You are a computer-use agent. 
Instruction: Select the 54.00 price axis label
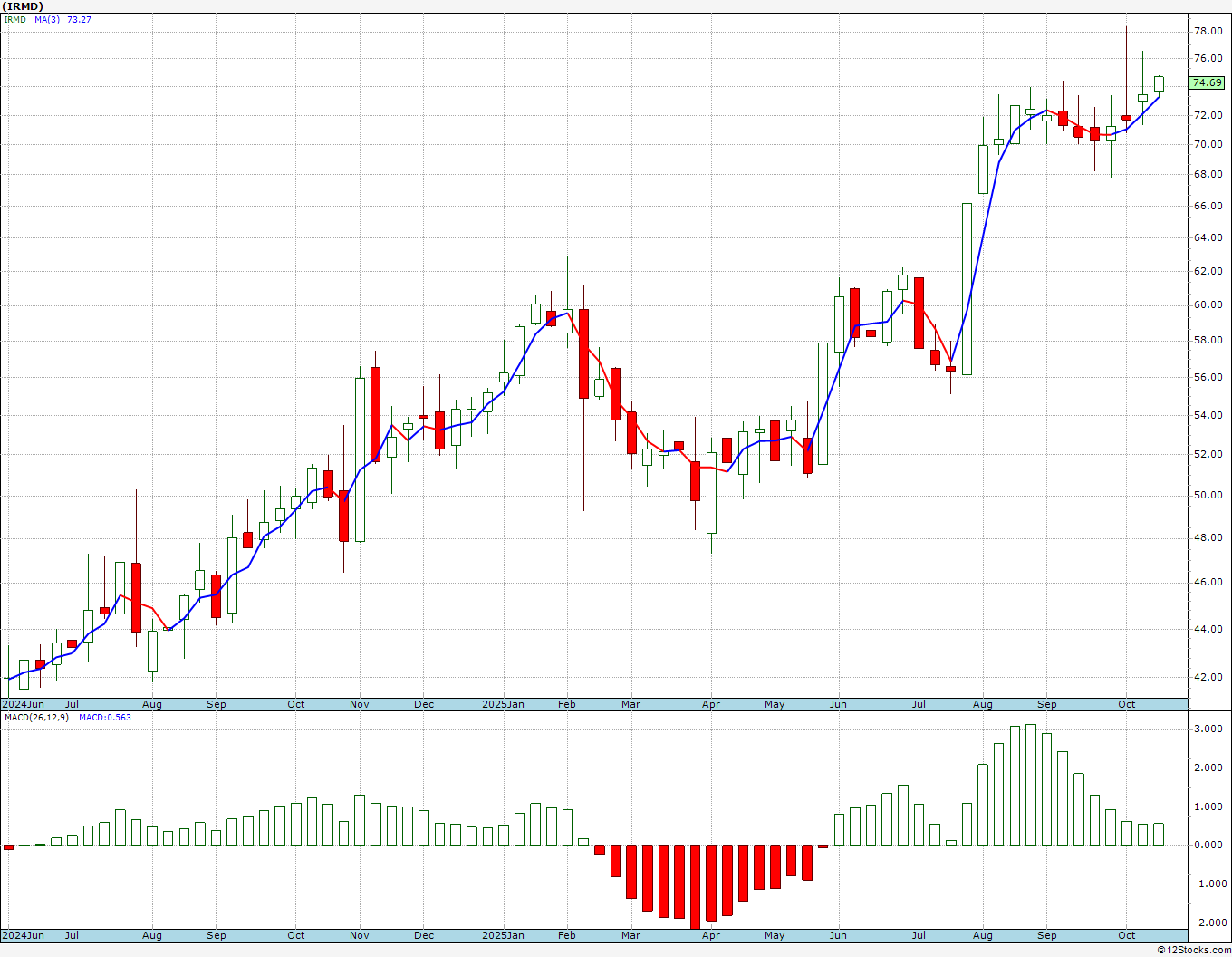click(1208, 415)
